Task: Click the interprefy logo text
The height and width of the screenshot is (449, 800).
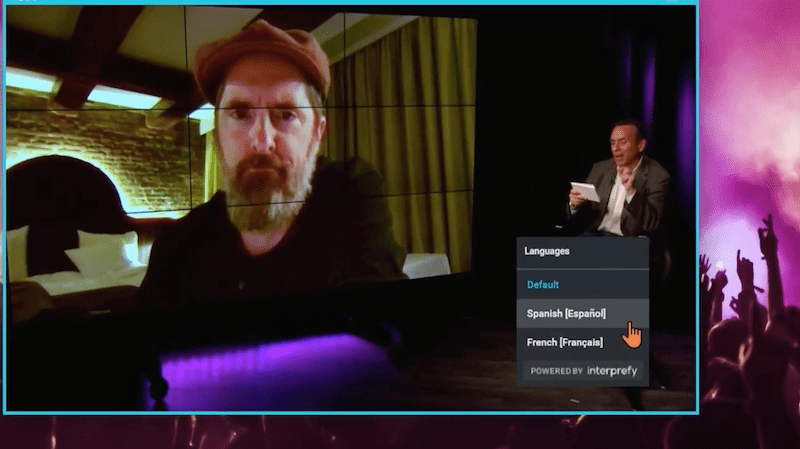Action: [x=611, y=370]
